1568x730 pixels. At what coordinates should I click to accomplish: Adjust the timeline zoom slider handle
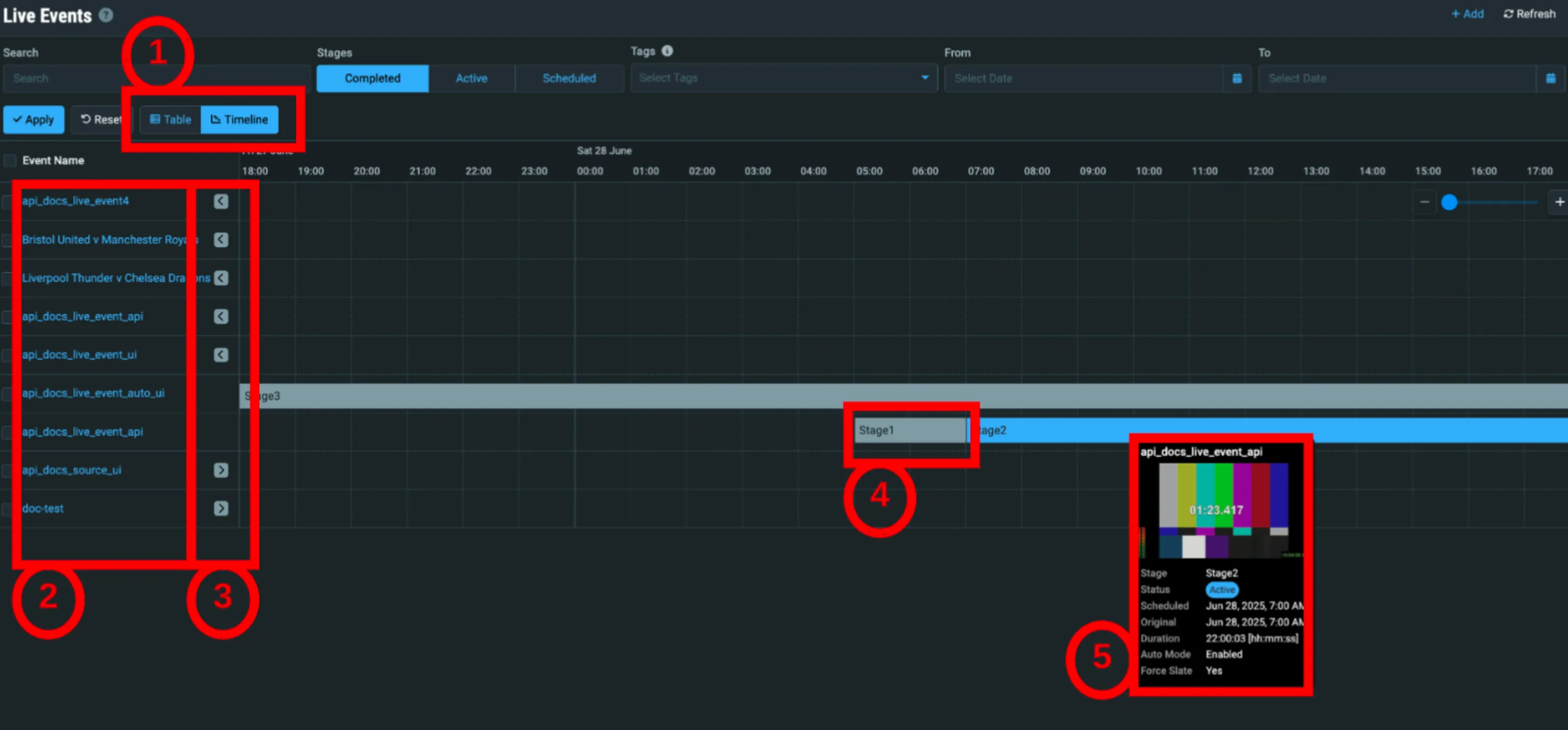(x=1449, y=202)
